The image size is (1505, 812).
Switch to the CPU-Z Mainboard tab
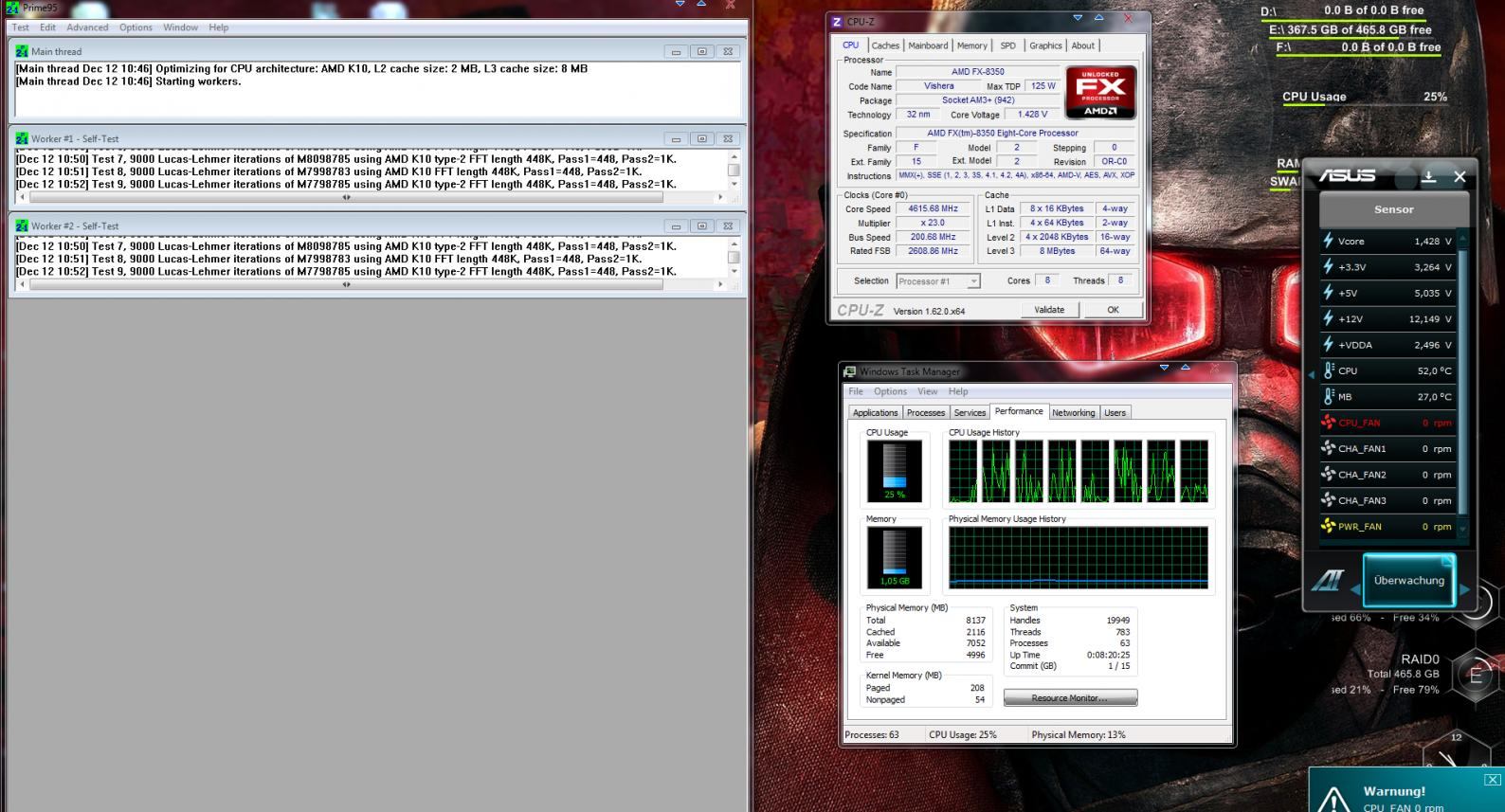point(928,45)
